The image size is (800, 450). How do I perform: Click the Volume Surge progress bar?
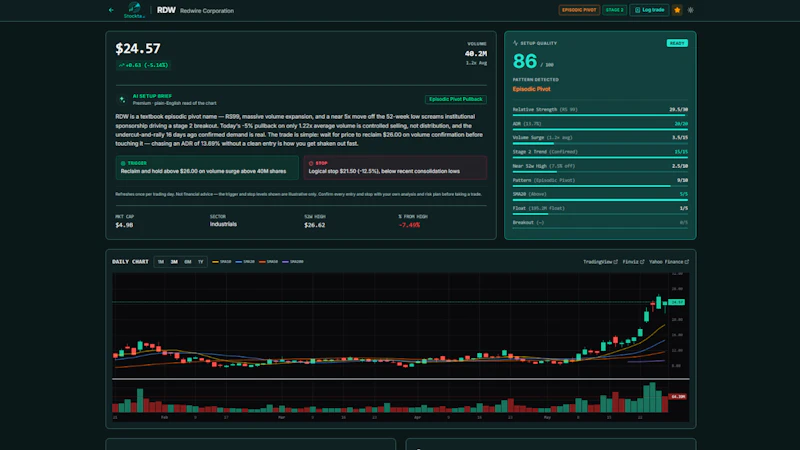point(600,143)
